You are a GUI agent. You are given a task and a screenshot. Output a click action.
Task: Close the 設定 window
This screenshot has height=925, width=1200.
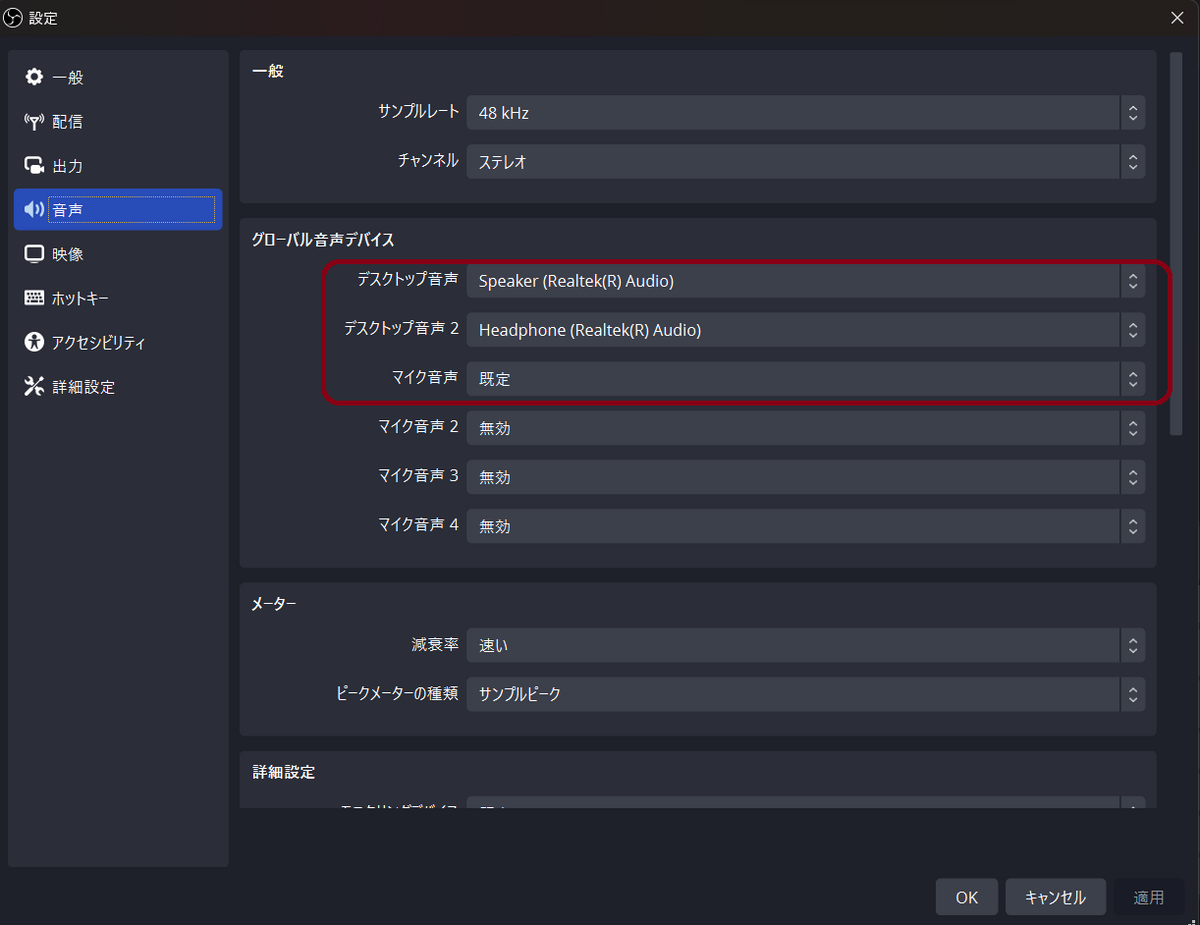tap(1177, 17)
